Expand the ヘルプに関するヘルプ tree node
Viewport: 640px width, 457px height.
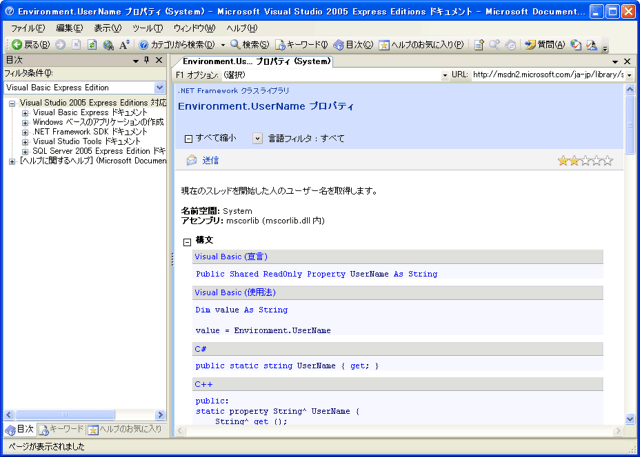[x=12, y=162]
